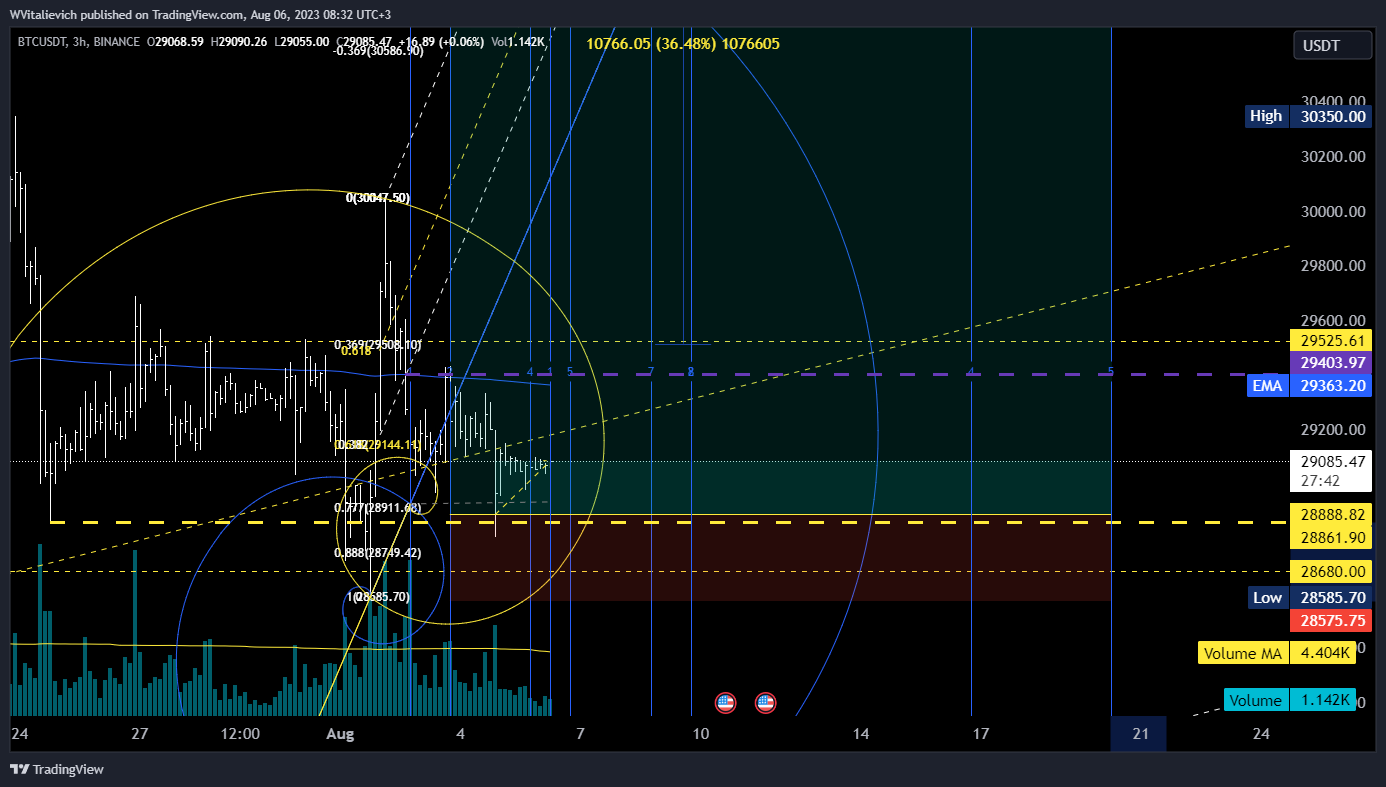This screenshot has width=1386, height=787.
Task: Click the 29800.00 price axis tick
Action: click(x=1334, y=265)
